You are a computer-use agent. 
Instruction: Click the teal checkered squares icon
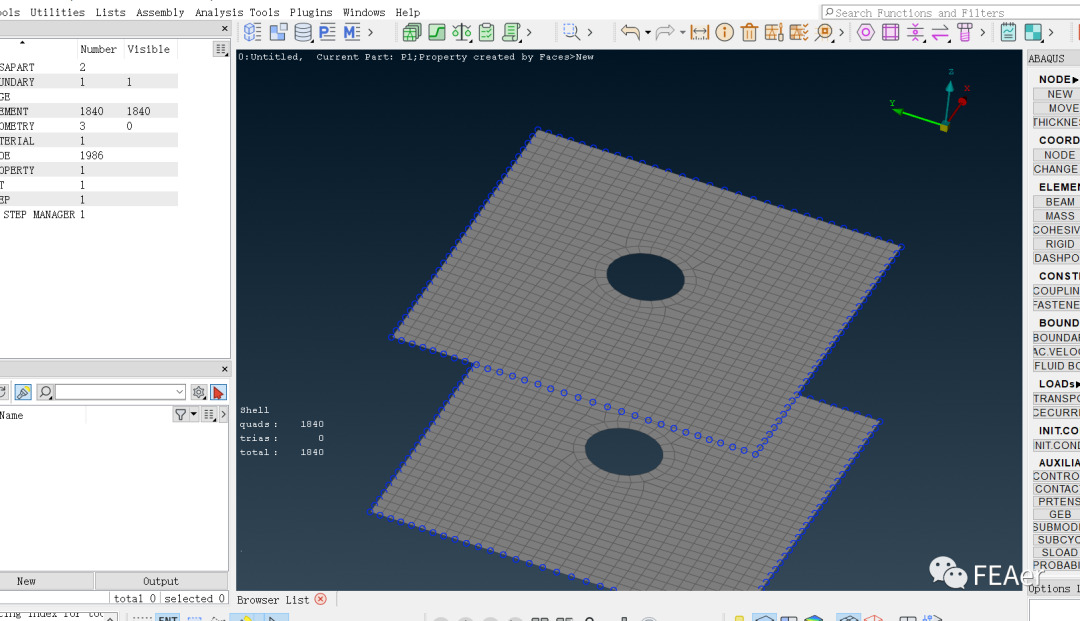[1033, 32]
